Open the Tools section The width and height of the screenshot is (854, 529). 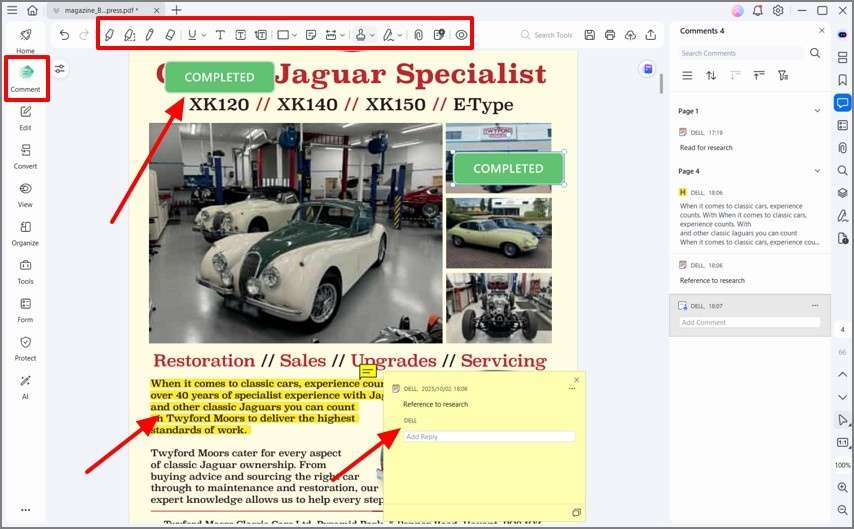[x=26, y=272]
